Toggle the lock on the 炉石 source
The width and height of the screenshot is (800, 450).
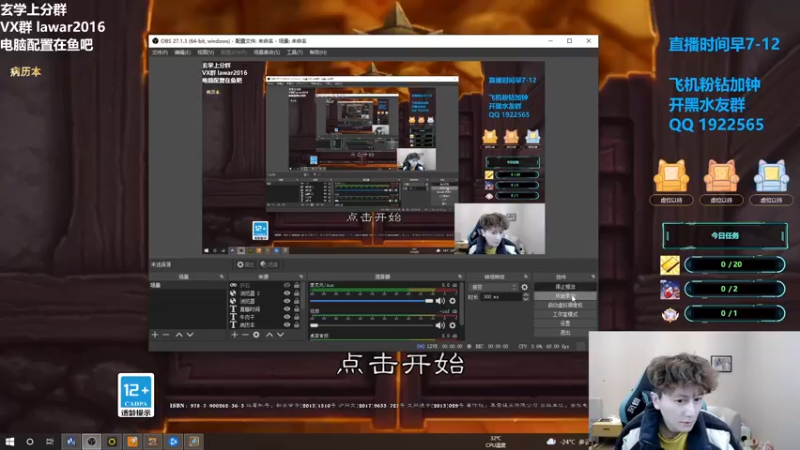pos(296,285)
